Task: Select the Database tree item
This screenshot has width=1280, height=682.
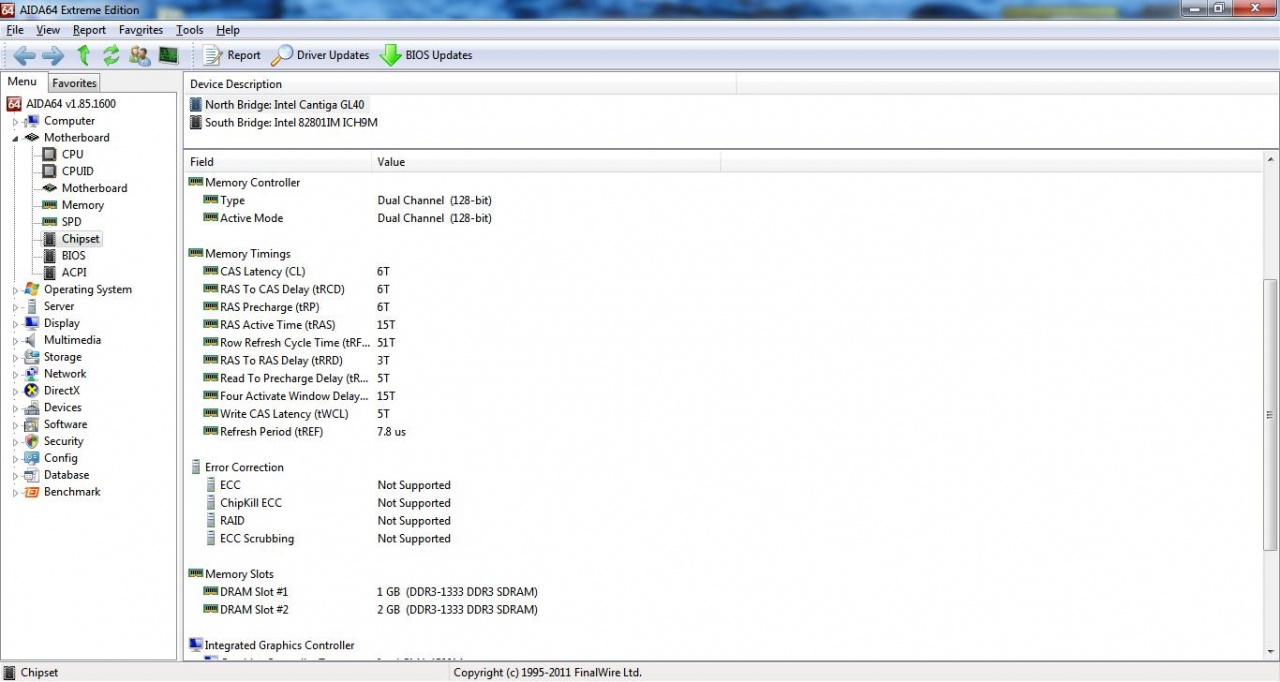Action: click(66, 476)
